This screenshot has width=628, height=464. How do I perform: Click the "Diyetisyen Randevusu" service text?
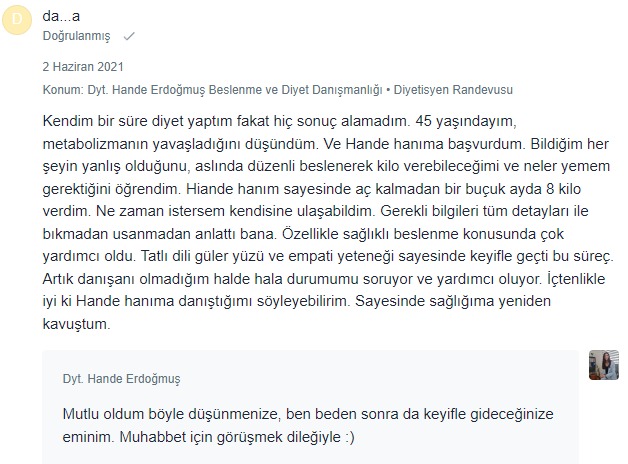pyautogui.click(x=453, y=90)
